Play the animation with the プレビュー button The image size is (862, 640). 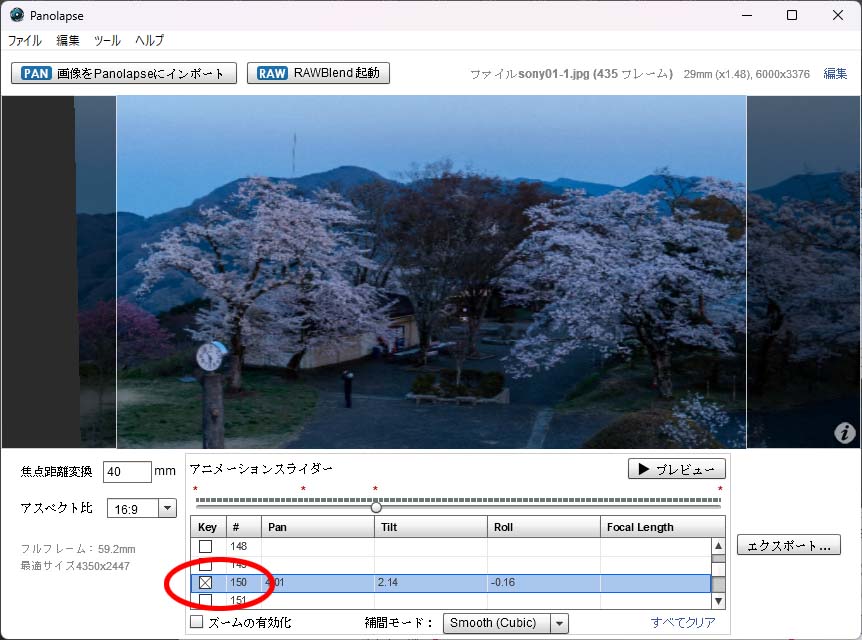pyautogui.click(x=676, y=469)
